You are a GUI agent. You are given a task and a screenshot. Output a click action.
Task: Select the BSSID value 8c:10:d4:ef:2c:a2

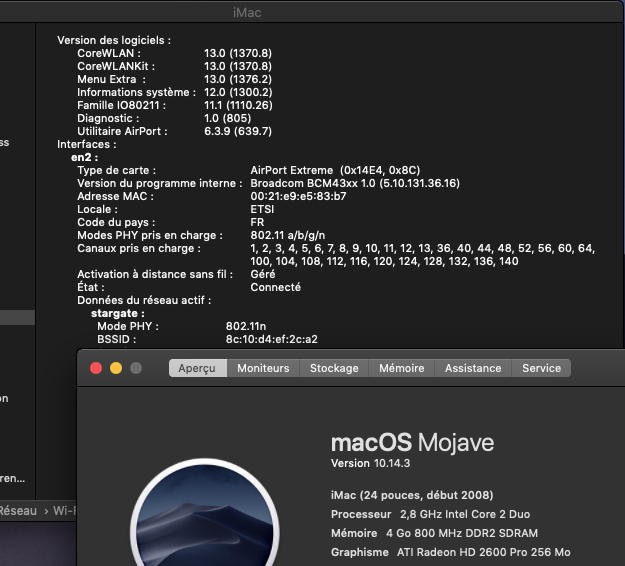point(271,339)
